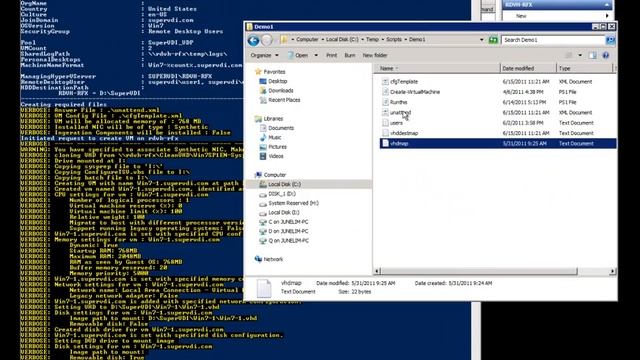Select C on JUNELIM-PC network drive

[x=288, y=222]
